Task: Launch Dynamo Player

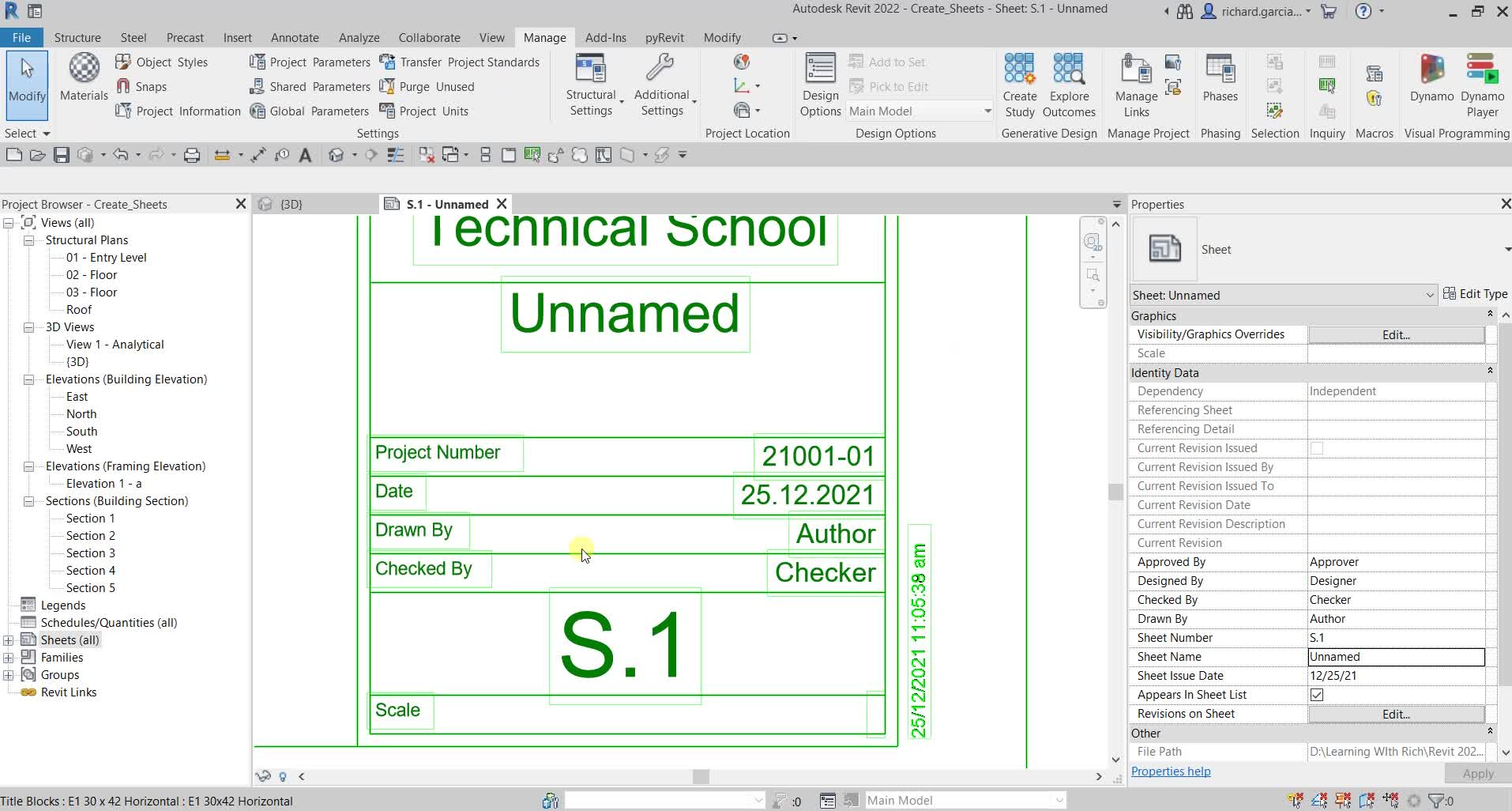Action: pos(1482,85)
